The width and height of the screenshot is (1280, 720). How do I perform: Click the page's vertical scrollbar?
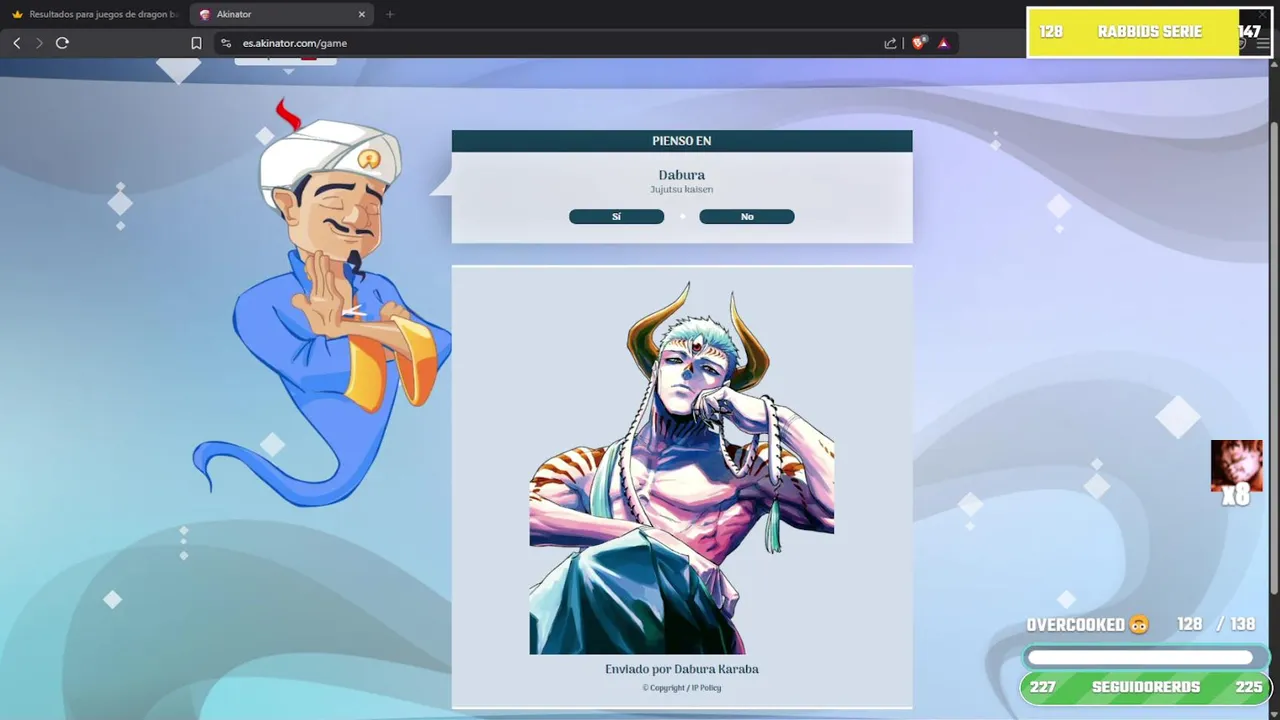point(1273,360)
